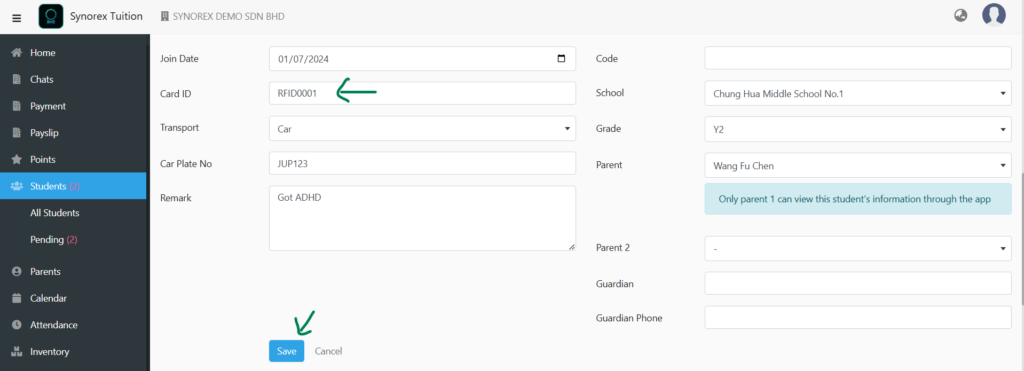
Task: Open the School dropdown list
Action: point(857,93)
